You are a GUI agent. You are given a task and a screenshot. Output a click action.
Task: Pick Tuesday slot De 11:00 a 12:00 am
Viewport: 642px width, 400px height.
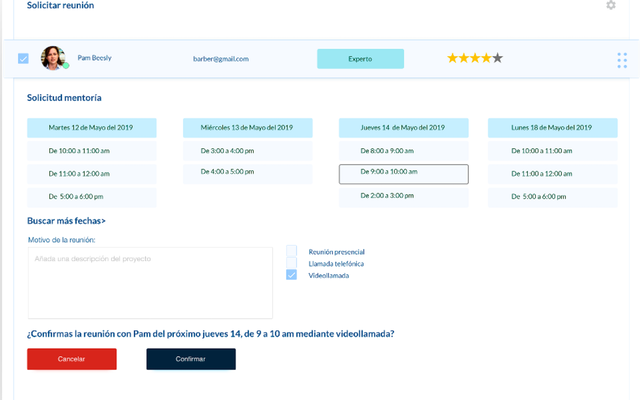point(92,174)
